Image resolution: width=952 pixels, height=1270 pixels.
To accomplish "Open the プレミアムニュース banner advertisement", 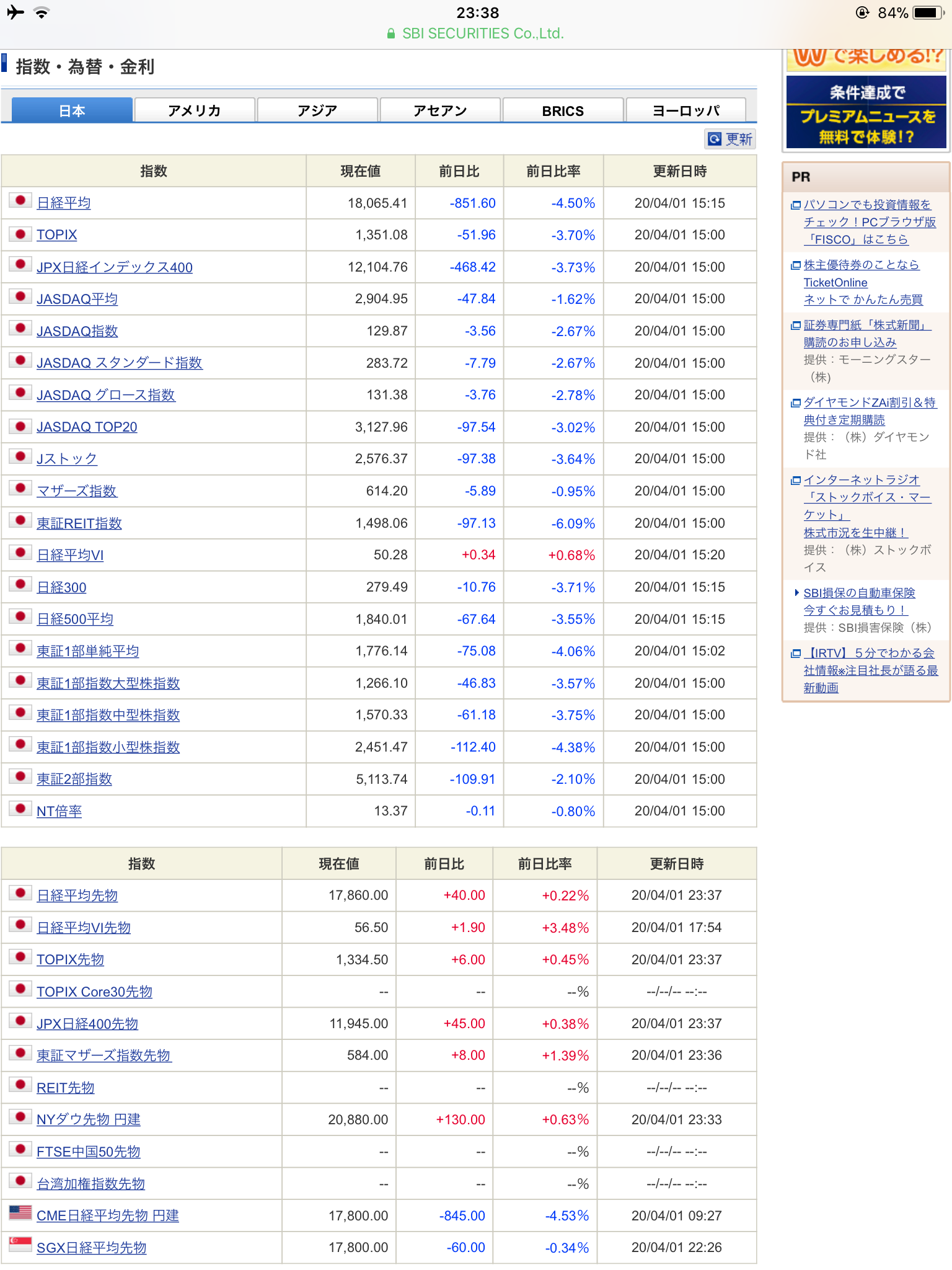I will (x=866, y=112).
